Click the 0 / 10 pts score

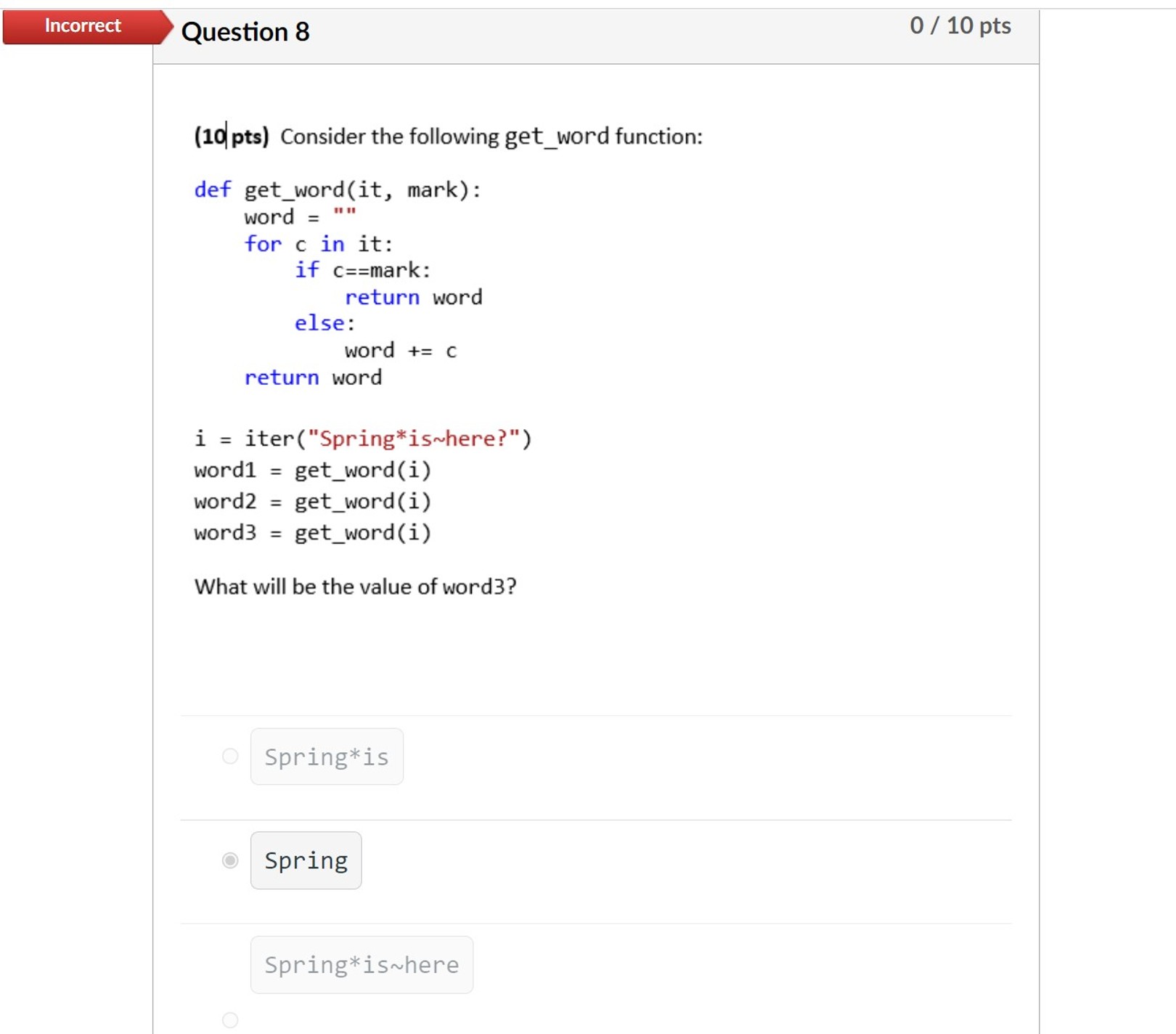click(960, 25)
